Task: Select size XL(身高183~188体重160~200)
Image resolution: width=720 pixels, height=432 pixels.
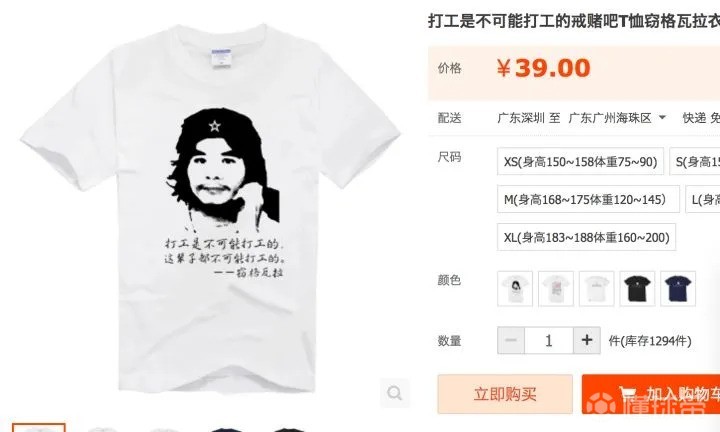Action: (586, 237)
